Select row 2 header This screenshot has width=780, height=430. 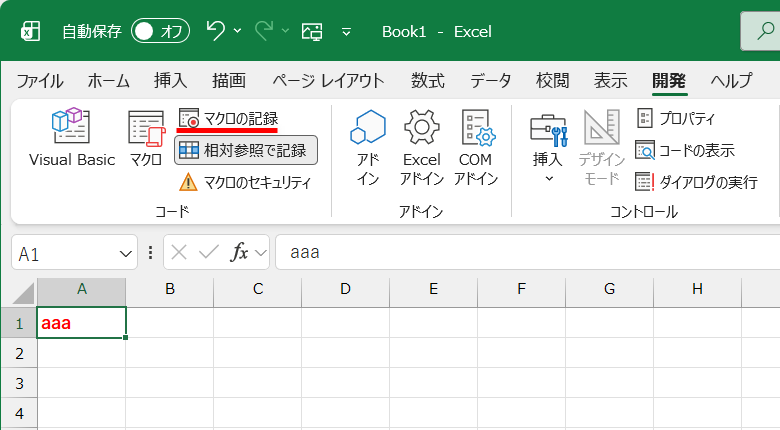pyautogui.click(x=19, y=353)
